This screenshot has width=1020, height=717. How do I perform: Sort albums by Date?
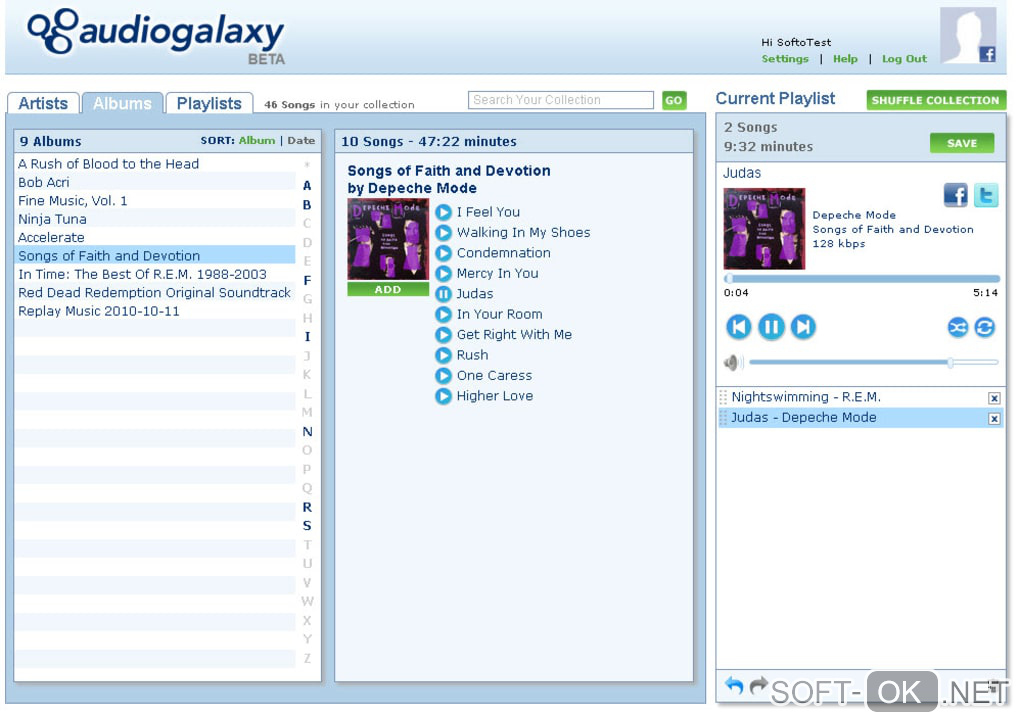coord(301,141)
